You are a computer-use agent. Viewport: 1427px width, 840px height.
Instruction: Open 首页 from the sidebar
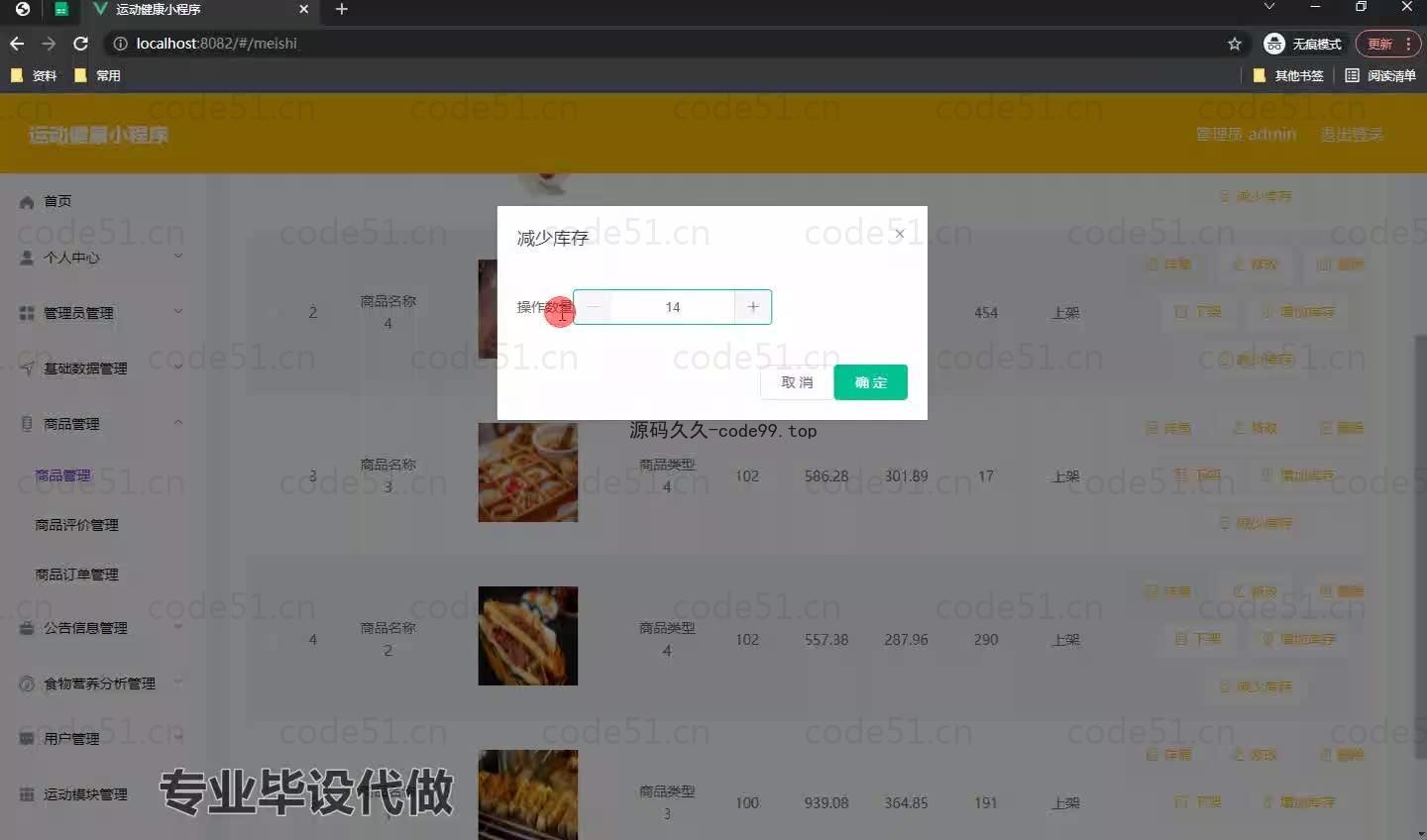(57, 201)
